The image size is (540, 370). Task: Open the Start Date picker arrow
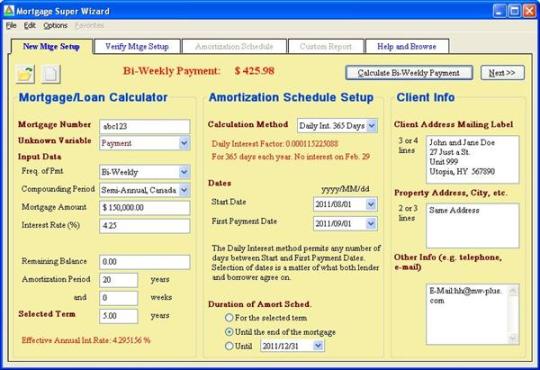371,204
